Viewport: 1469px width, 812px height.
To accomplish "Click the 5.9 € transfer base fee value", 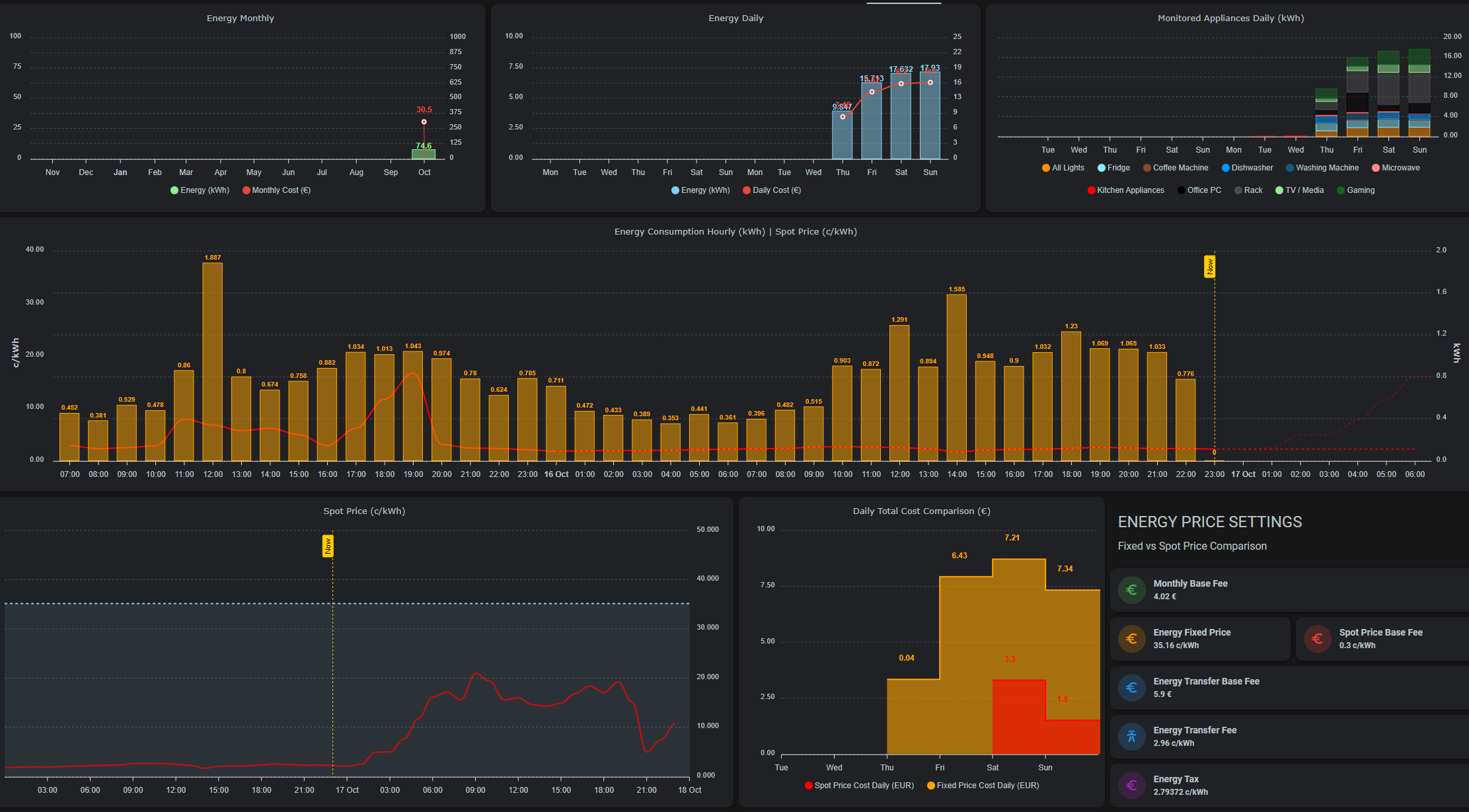I will tap(1162, 694).
